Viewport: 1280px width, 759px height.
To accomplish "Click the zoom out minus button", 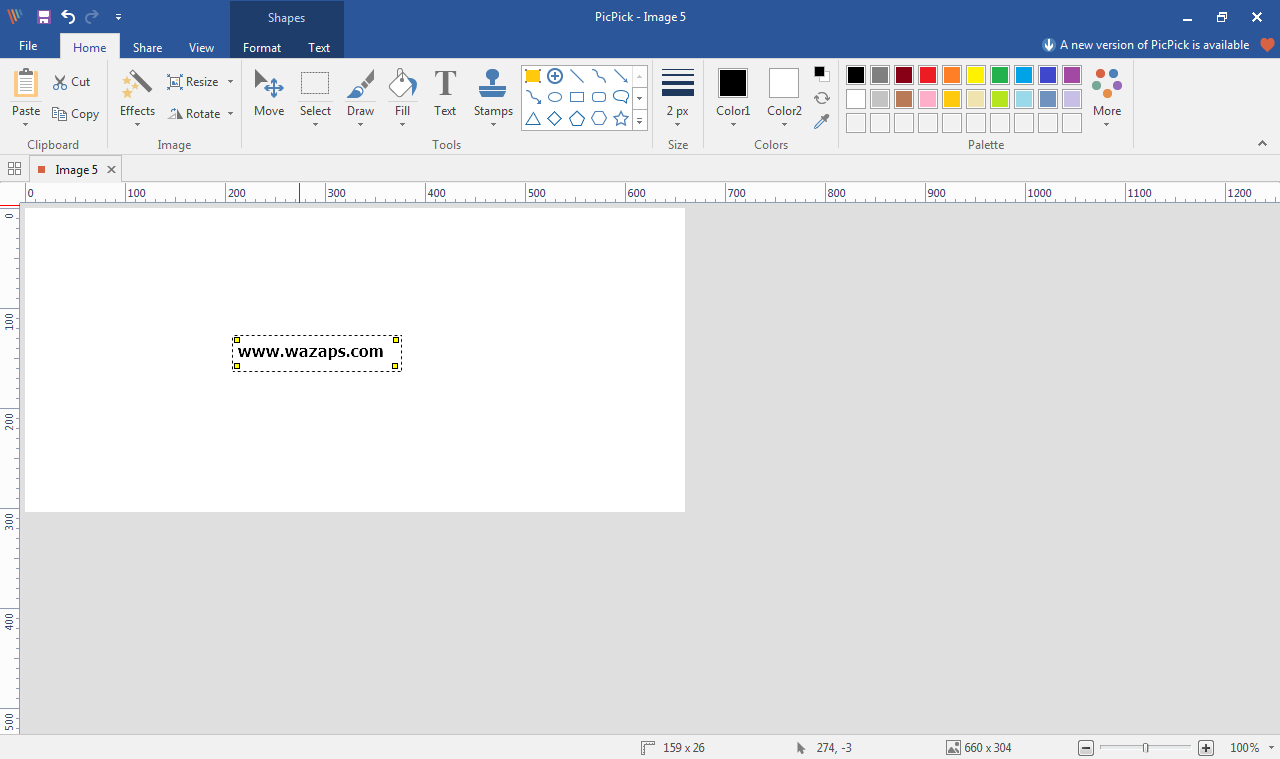I will pos(1086,748).
